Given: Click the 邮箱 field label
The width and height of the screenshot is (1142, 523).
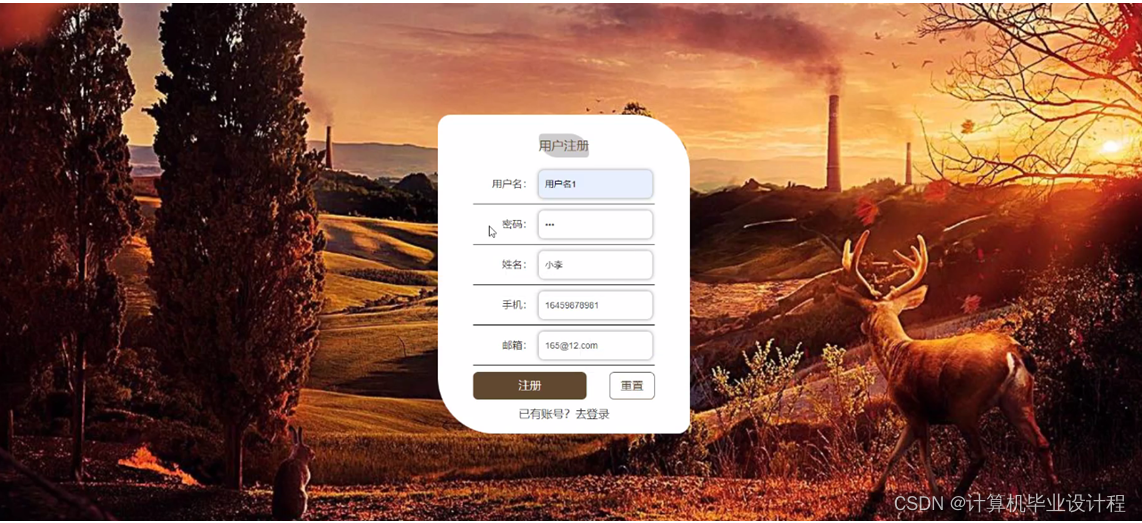Looking at the screenshot, I should click(x=514, y=345).
